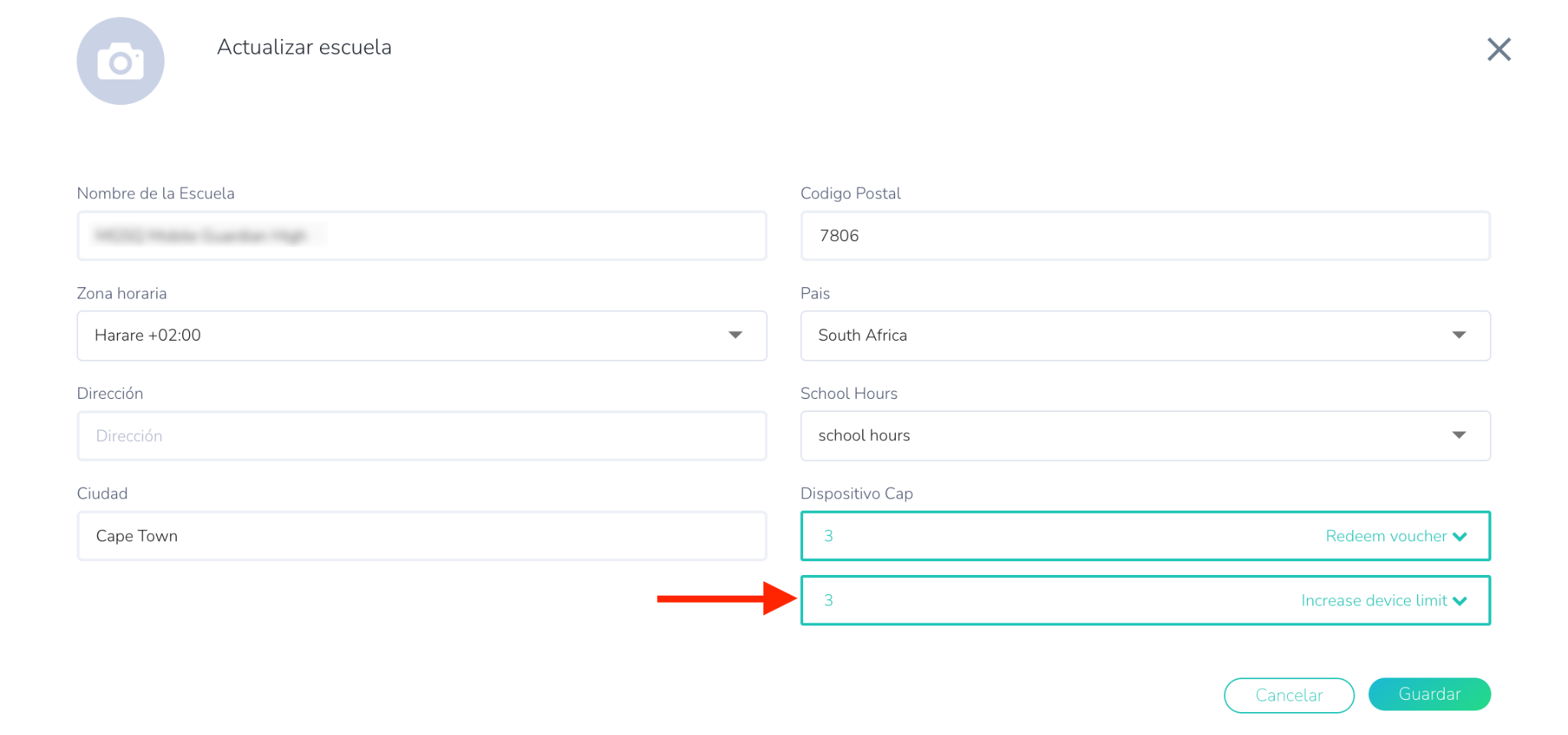Click the Codigo Postal input field

1145,236
